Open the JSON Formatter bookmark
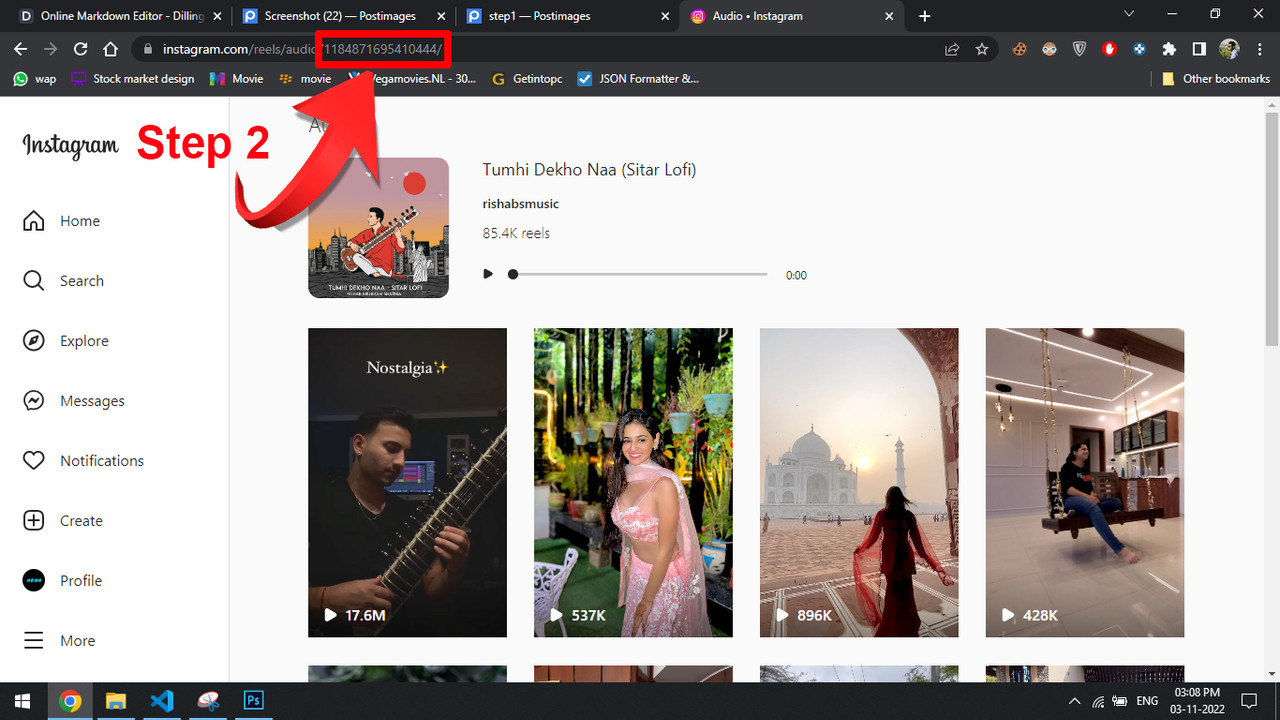Image resolution: width=1280 pixels, height=720 pixels. point(639,79)
